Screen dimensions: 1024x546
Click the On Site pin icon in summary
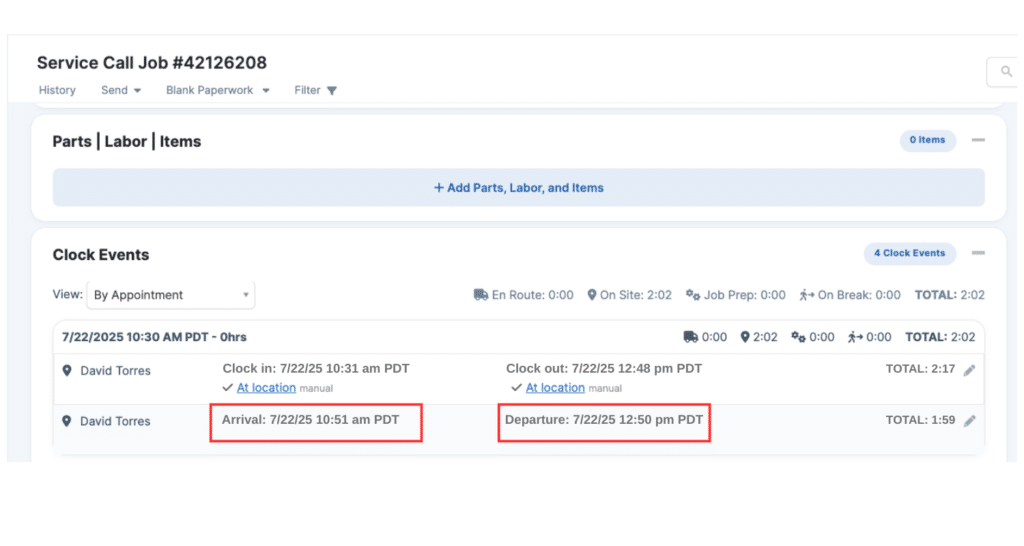click(x=592, y=295)
